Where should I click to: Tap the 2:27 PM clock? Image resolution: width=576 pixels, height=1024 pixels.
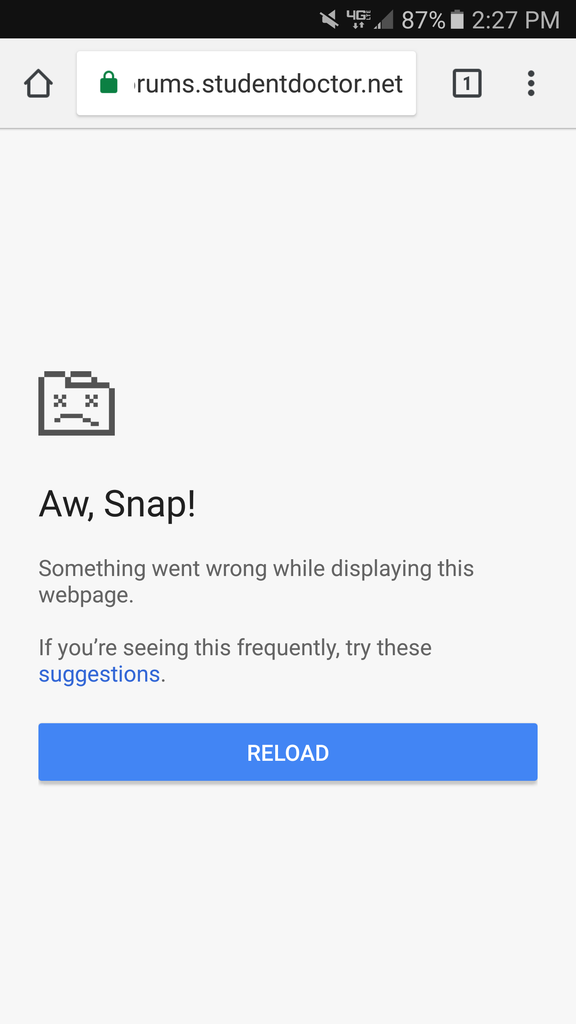(515, 20)
